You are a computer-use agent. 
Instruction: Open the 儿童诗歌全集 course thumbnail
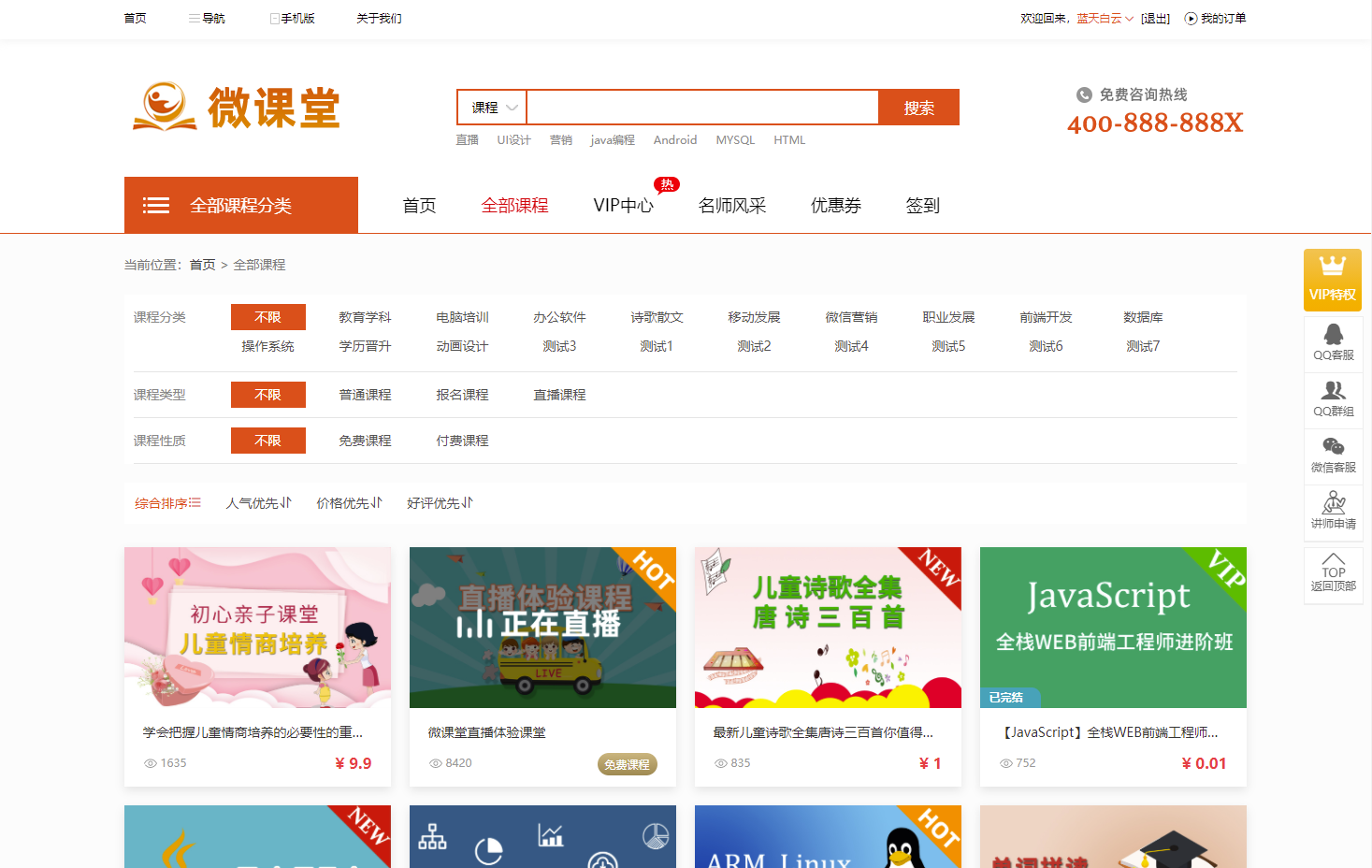(828, 628)
